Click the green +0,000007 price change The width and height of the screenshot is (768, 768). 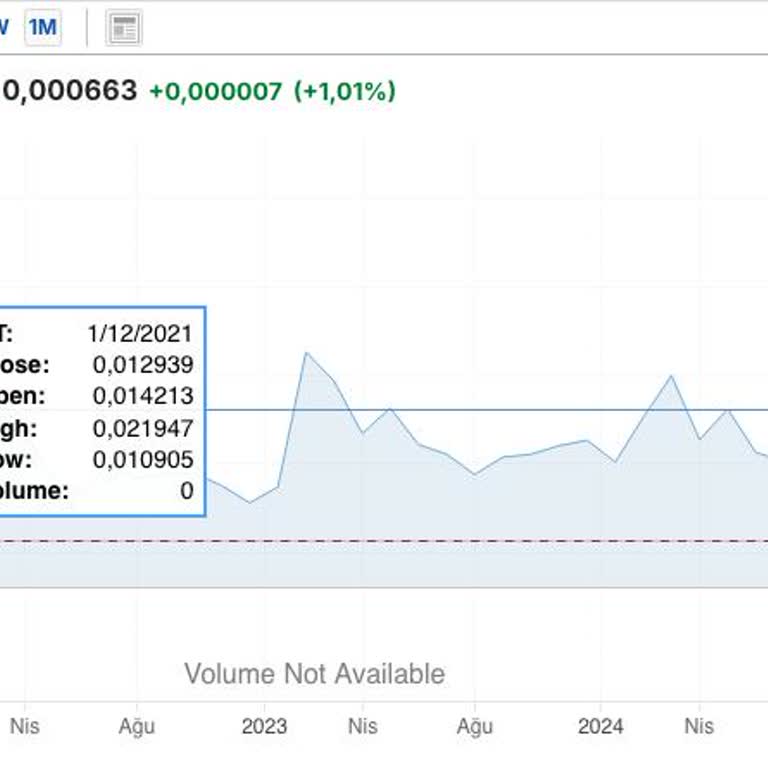point(216,92)
